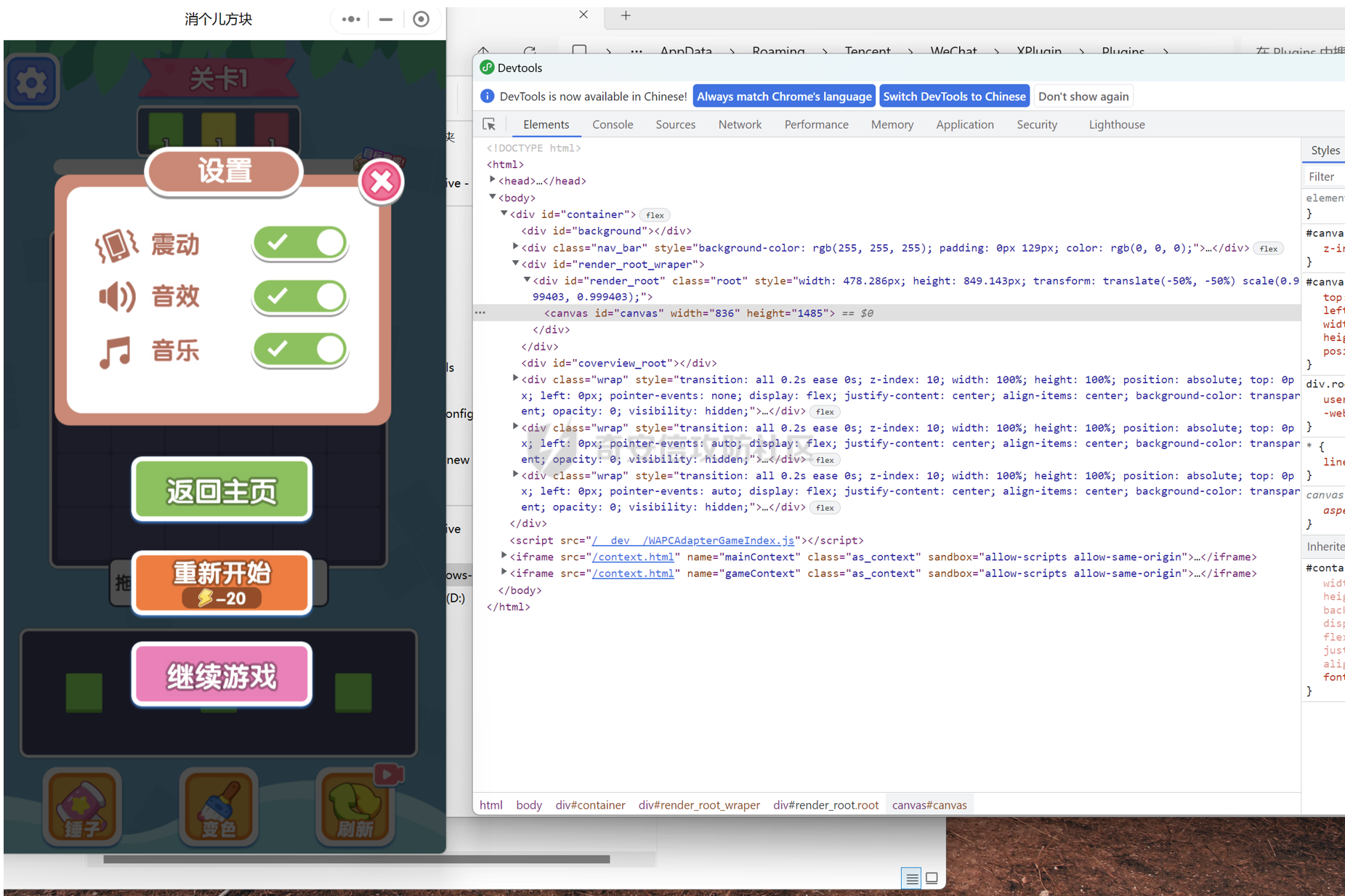Click the flex badge beside nav_bar div

click(1269, 249)
